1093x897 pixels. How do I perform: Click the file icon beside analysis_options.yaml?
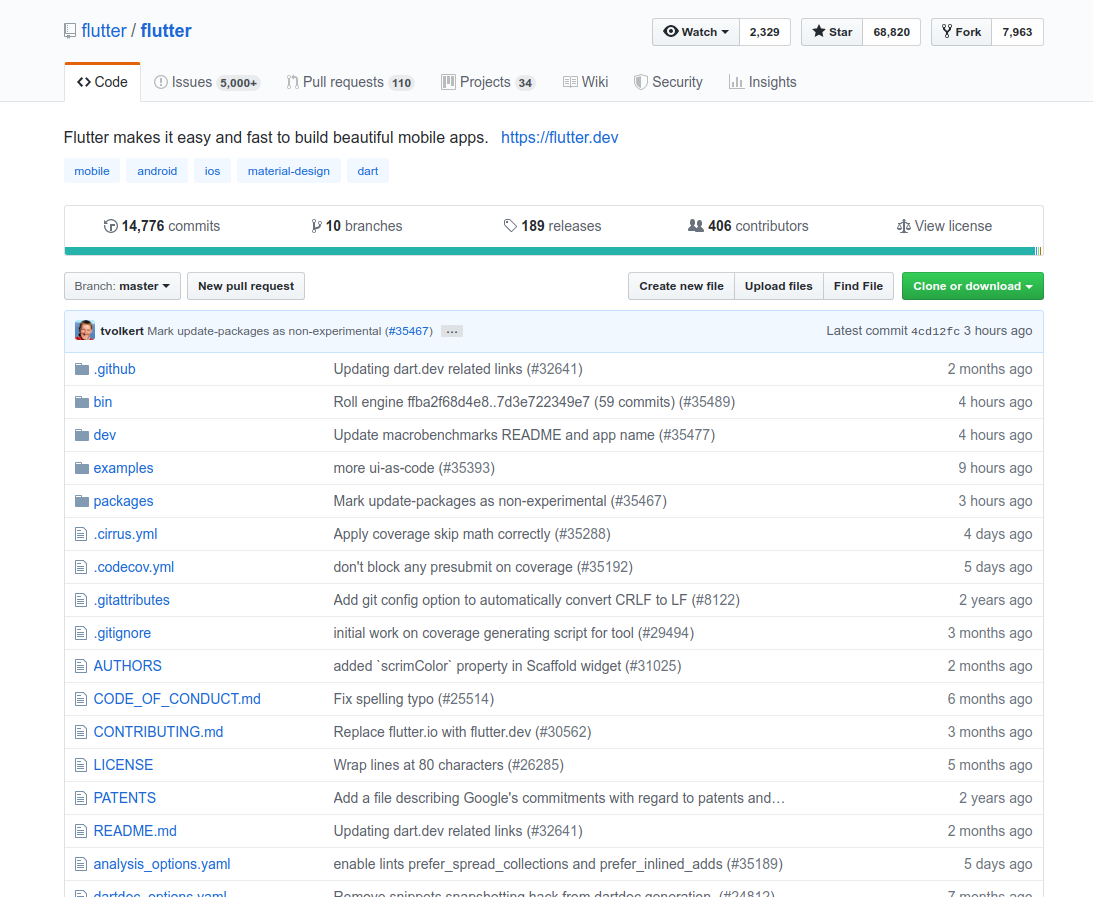tap(81, 864)
